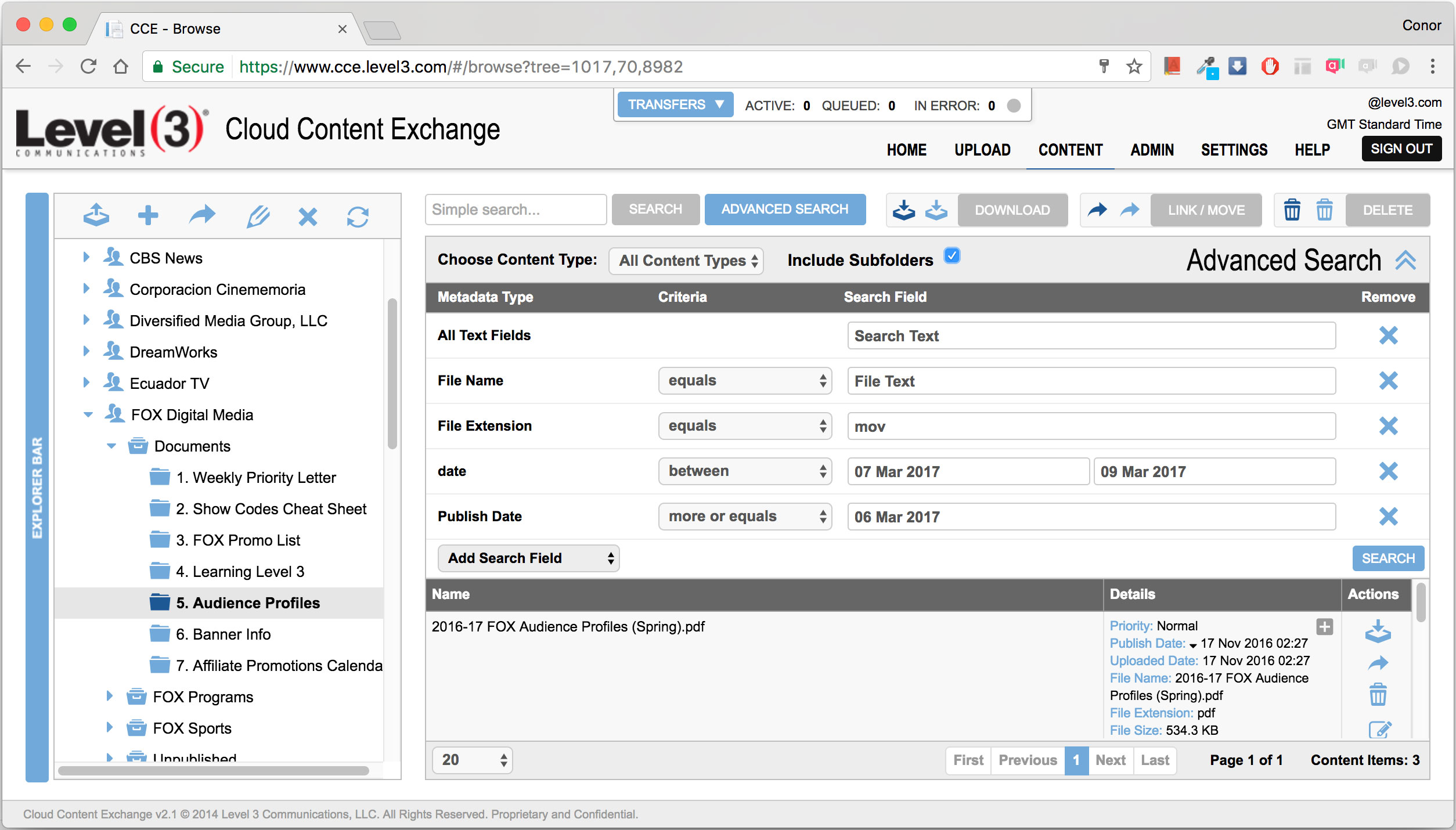
Task: Click the light blue download-all icon
Action: (936, 210)
